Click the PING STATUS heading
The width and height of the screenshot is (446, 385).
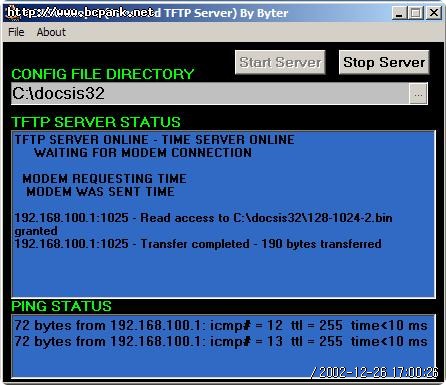point(61,306)
